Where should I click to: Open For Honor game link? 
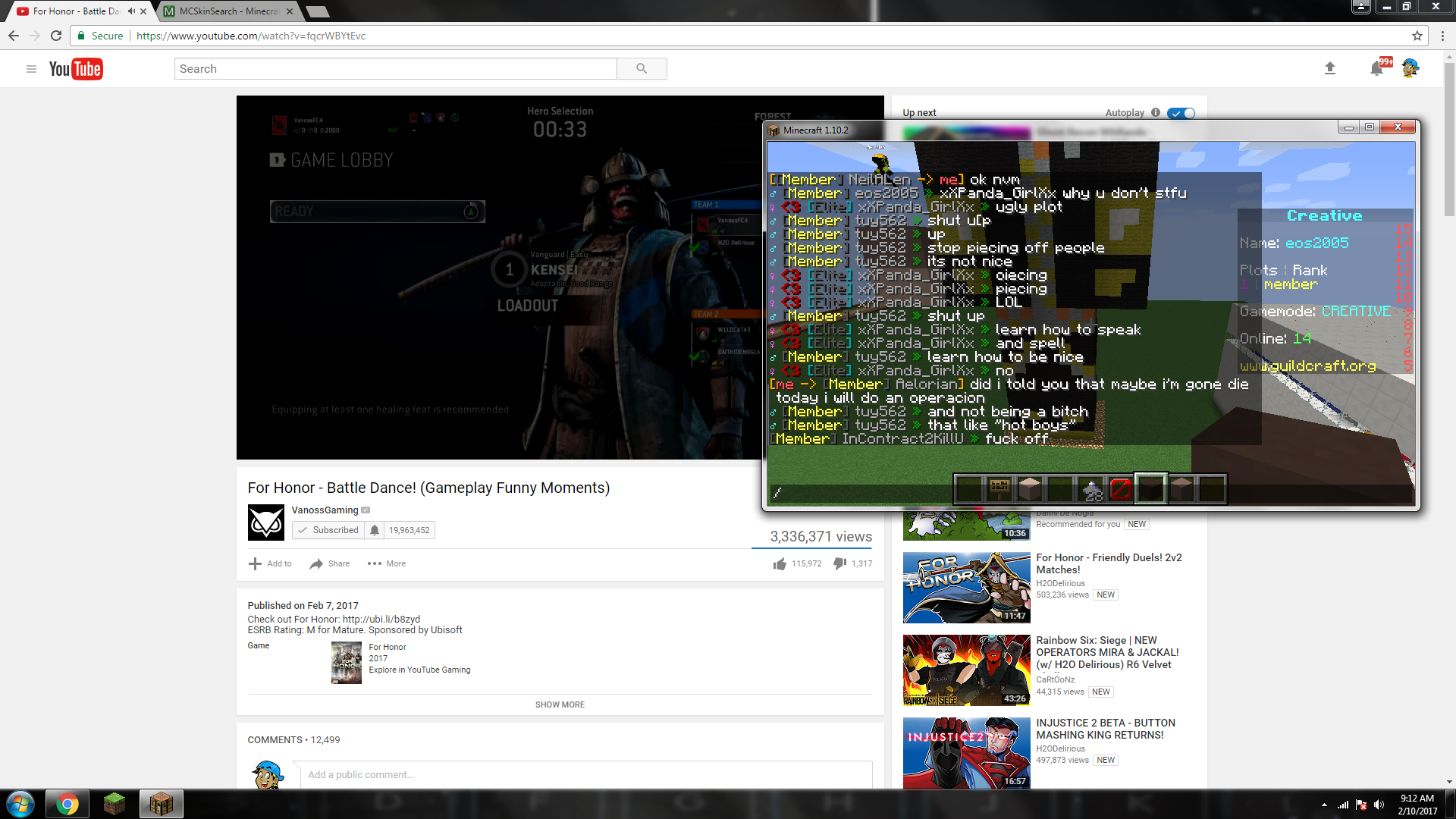coord(388,647)
